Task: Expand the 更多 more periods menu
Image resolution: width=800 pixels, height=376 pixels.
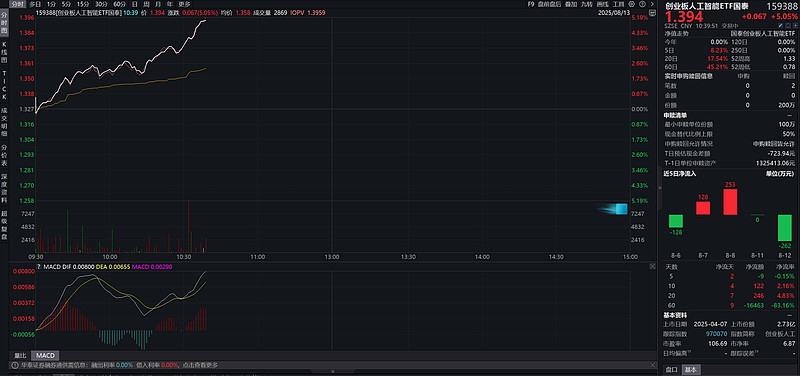Action: (184, 4)
